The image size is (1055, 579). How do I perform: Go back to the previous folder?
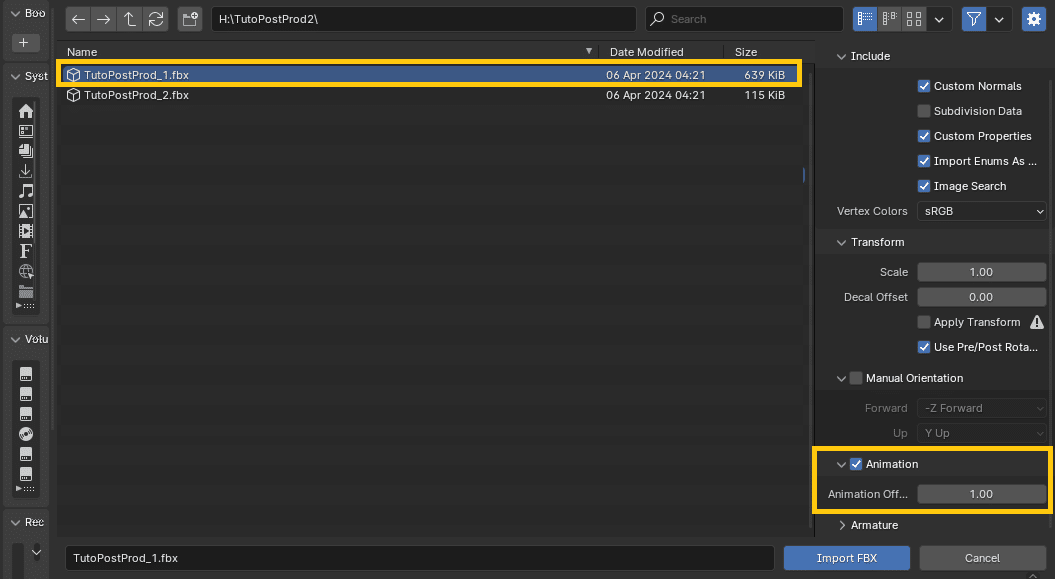click(x=79, y=19)
